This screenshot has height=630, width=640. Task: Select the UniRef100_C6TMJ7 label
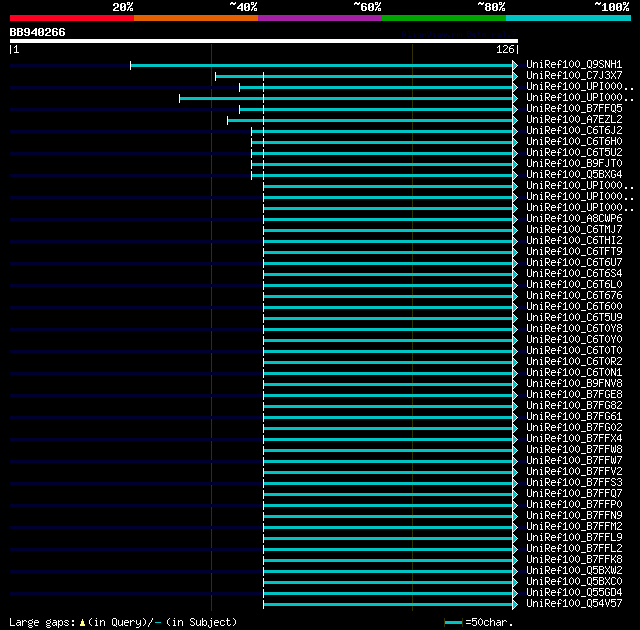point(574,230)
